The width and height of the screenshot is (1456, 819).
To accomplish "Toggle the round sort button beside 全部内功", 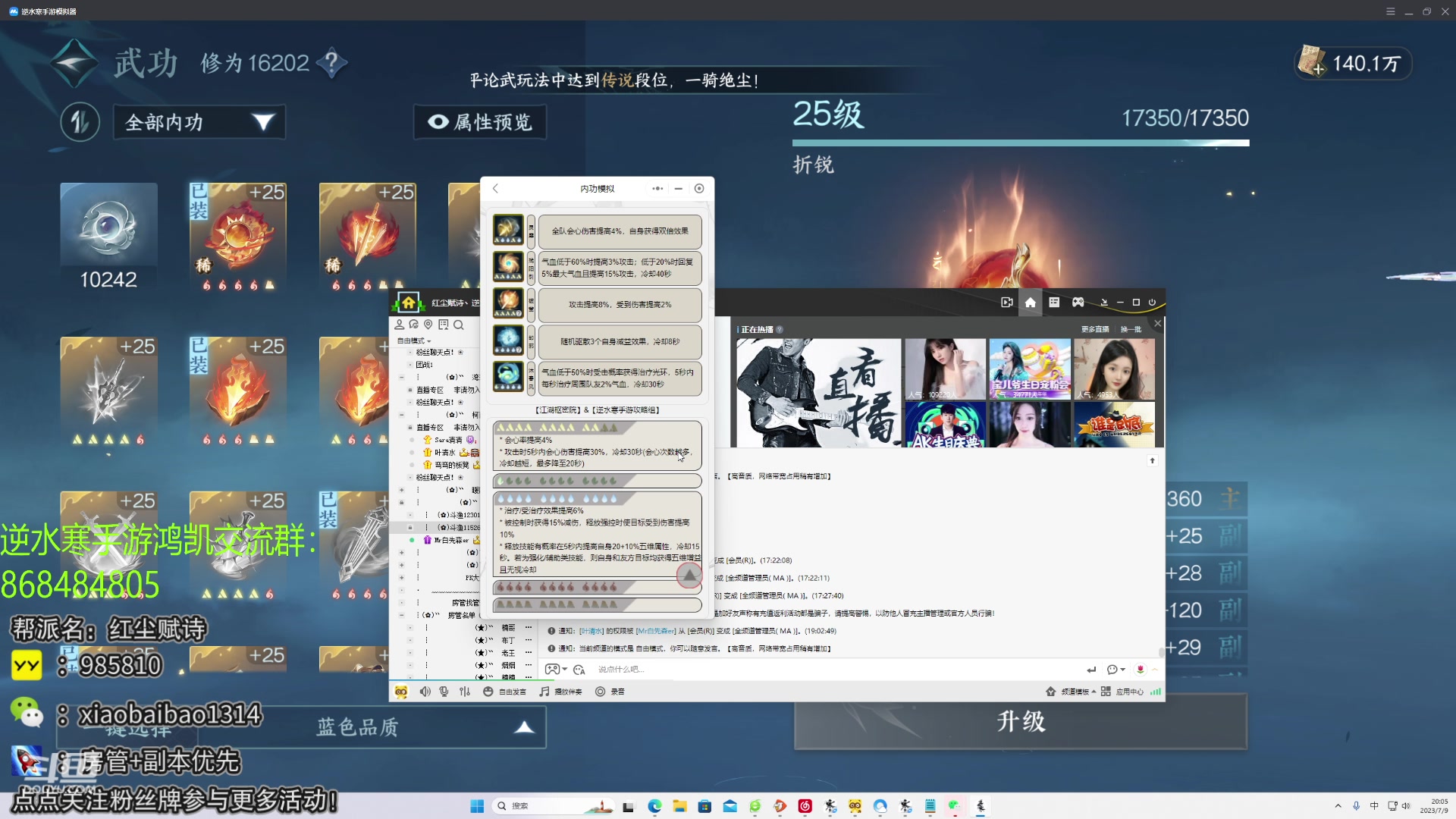I will tap(80, 122).
